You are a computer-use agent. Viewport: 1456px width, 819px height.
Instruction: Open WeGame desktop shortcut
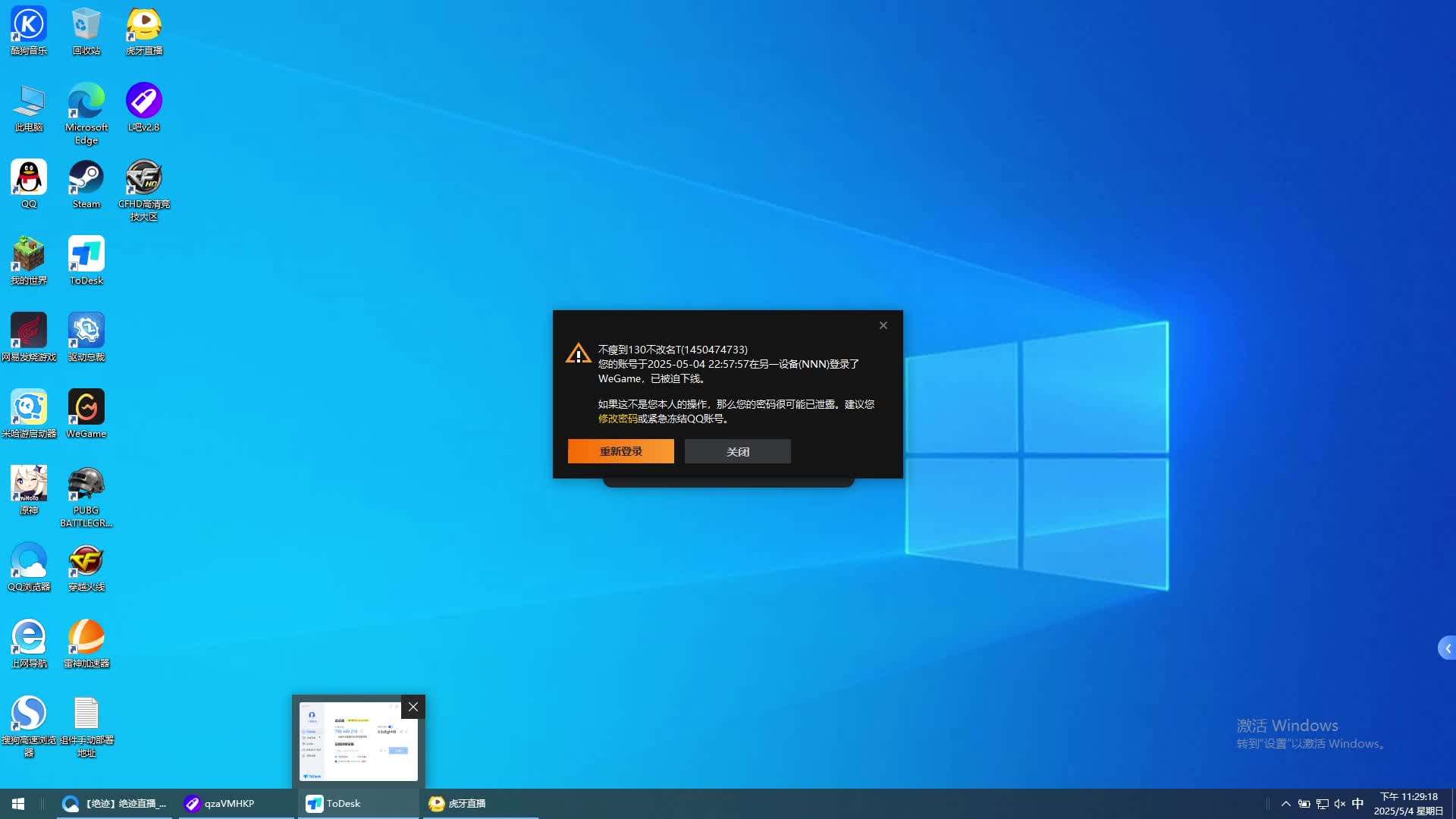(x=86, y=414)
